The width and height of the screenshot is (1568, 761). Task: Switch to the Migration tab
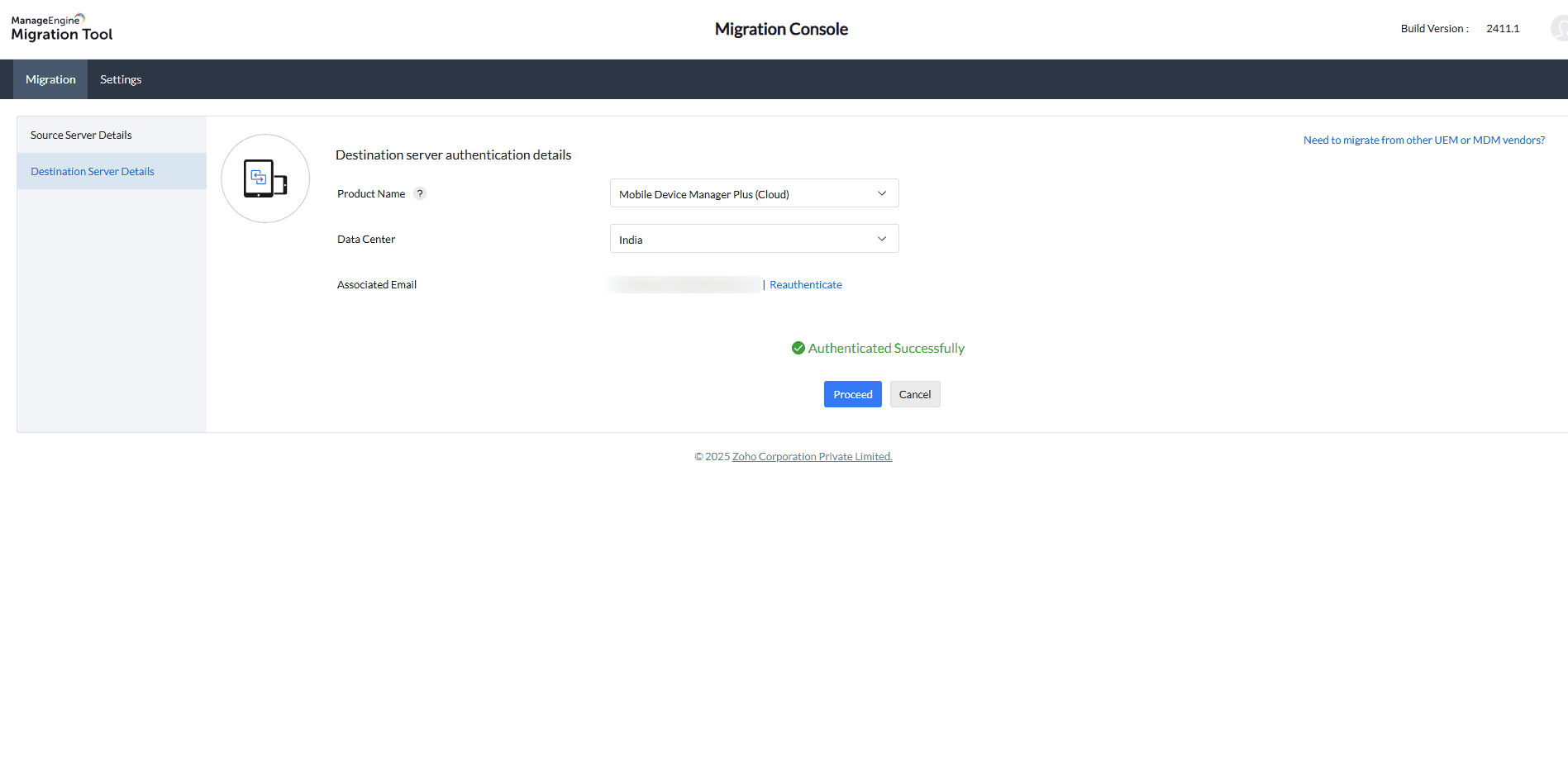click(x=50, y=79)
